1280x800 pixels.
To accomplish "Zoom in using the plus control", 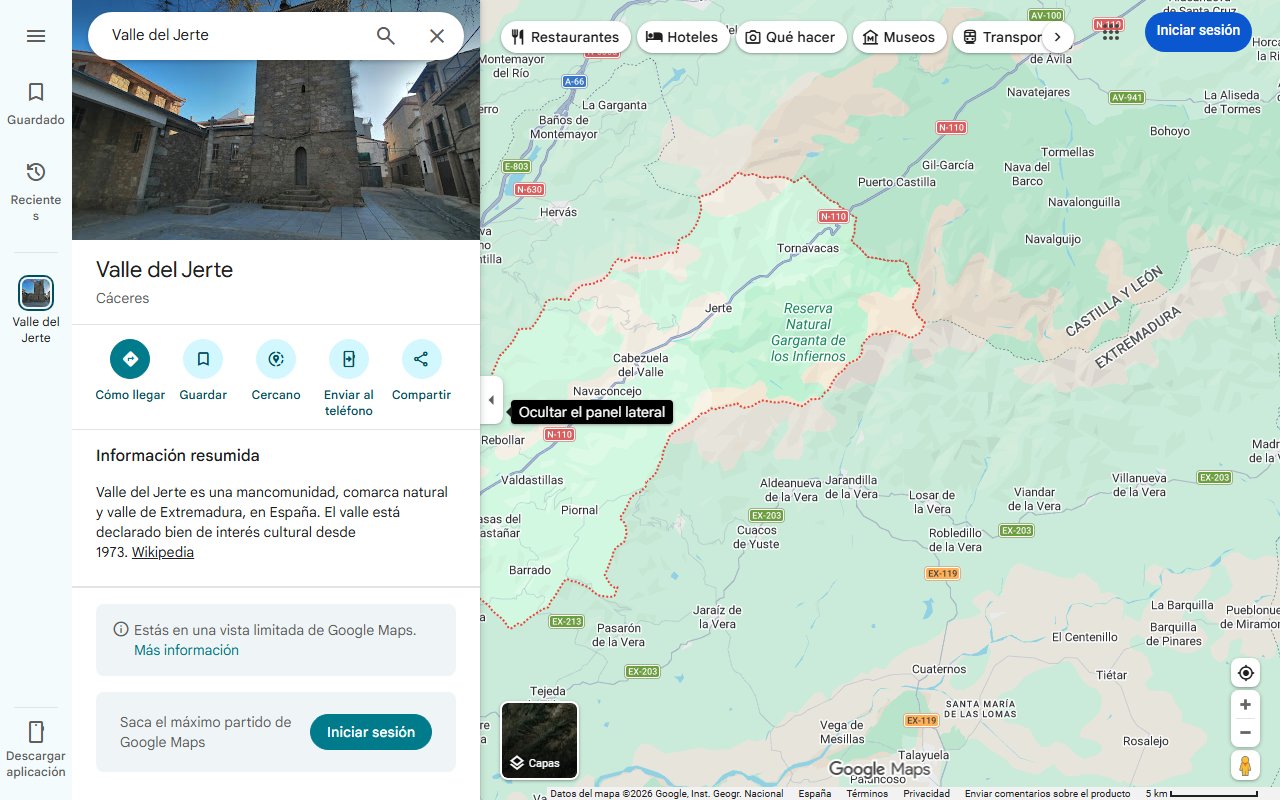I will tap(1245, 704).
